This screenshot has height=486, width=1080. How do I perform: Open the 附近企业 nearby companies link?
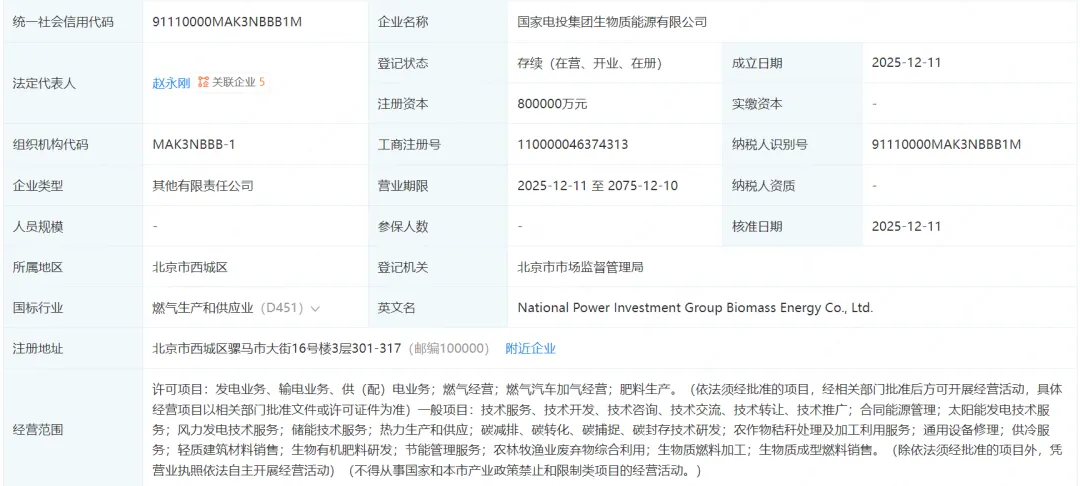point(530,348)
